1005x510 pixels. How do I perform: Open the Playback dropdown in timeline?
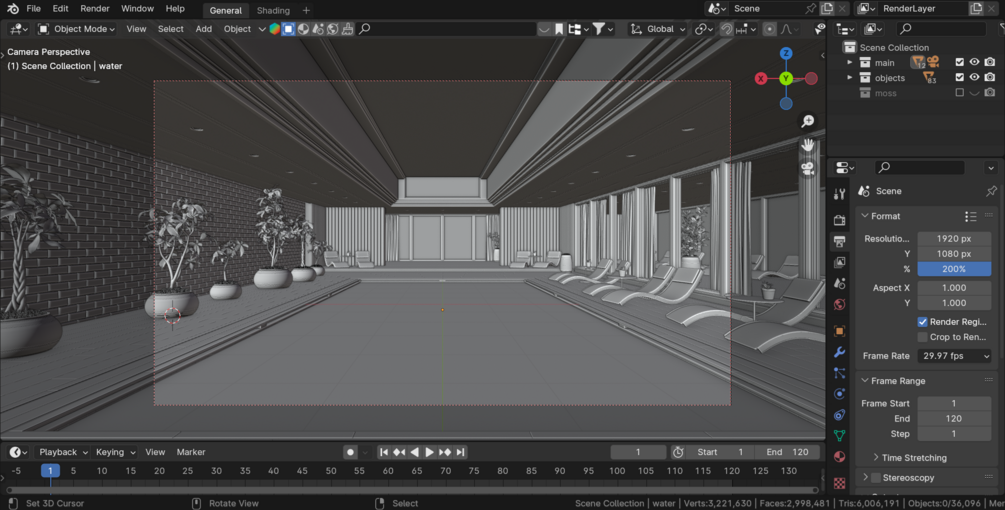[63, 452]
